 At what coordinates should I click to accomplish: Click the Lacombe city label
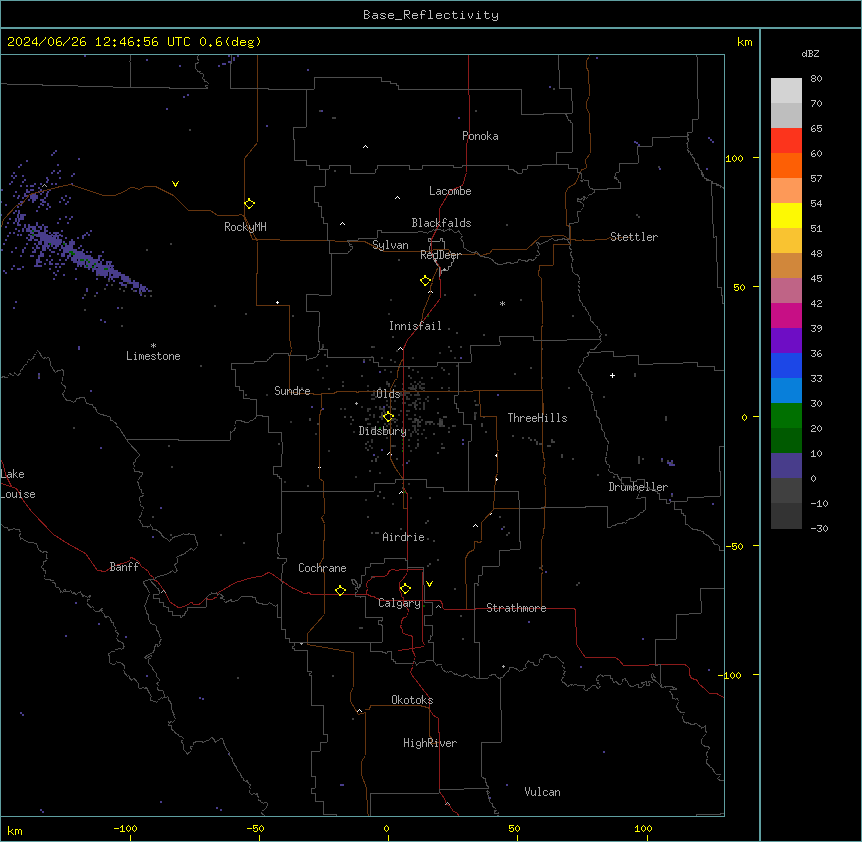coord(450,191)
